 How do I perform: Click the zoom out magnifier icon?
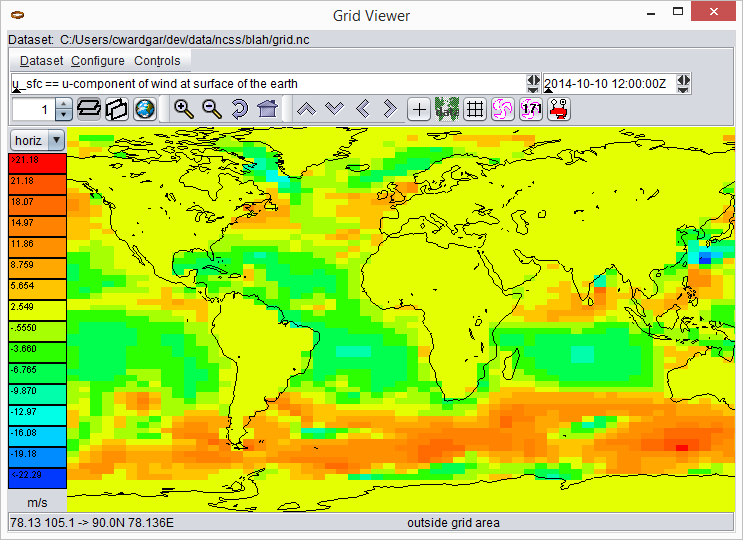(211, 109)
